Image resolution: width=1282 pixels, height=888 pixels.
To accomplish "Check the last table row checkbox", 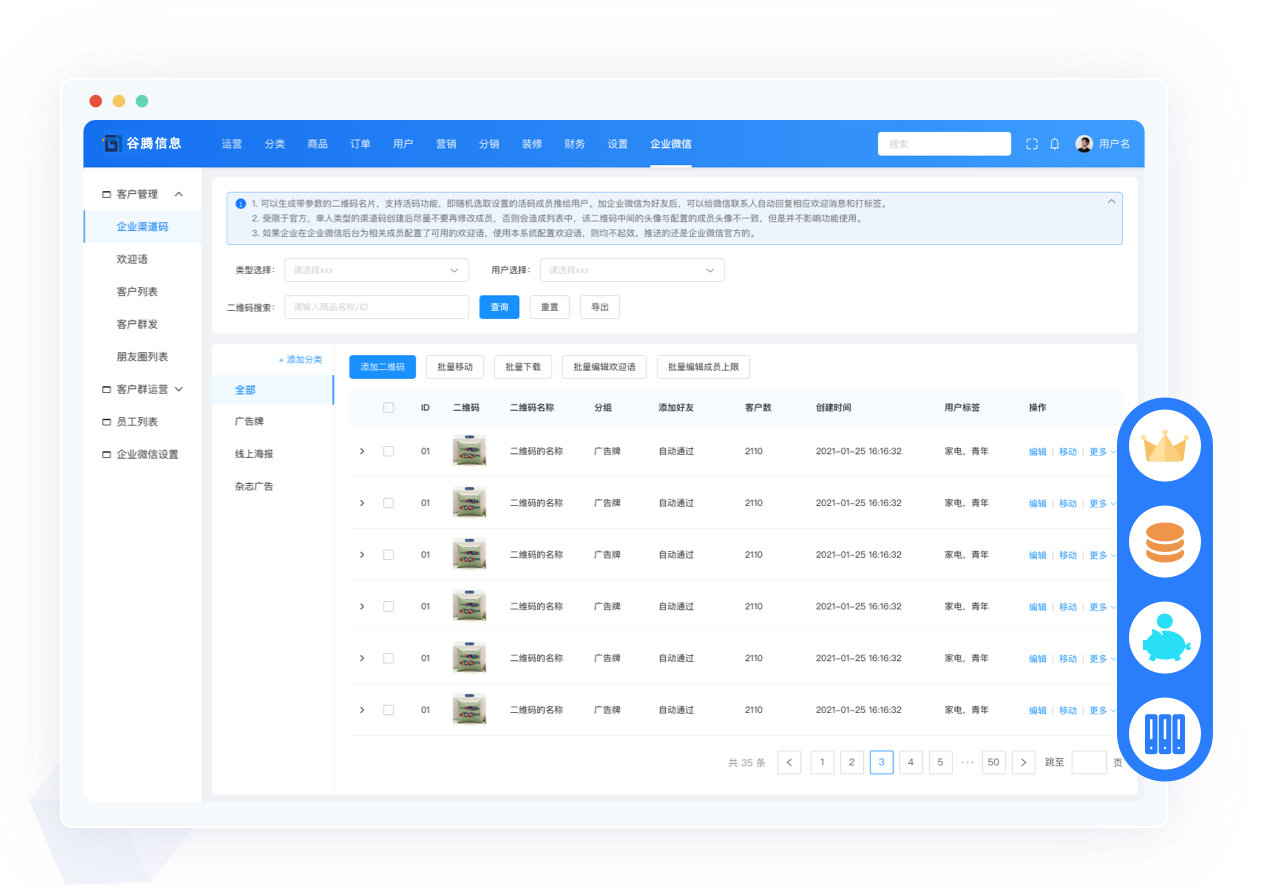I will 388,710.
